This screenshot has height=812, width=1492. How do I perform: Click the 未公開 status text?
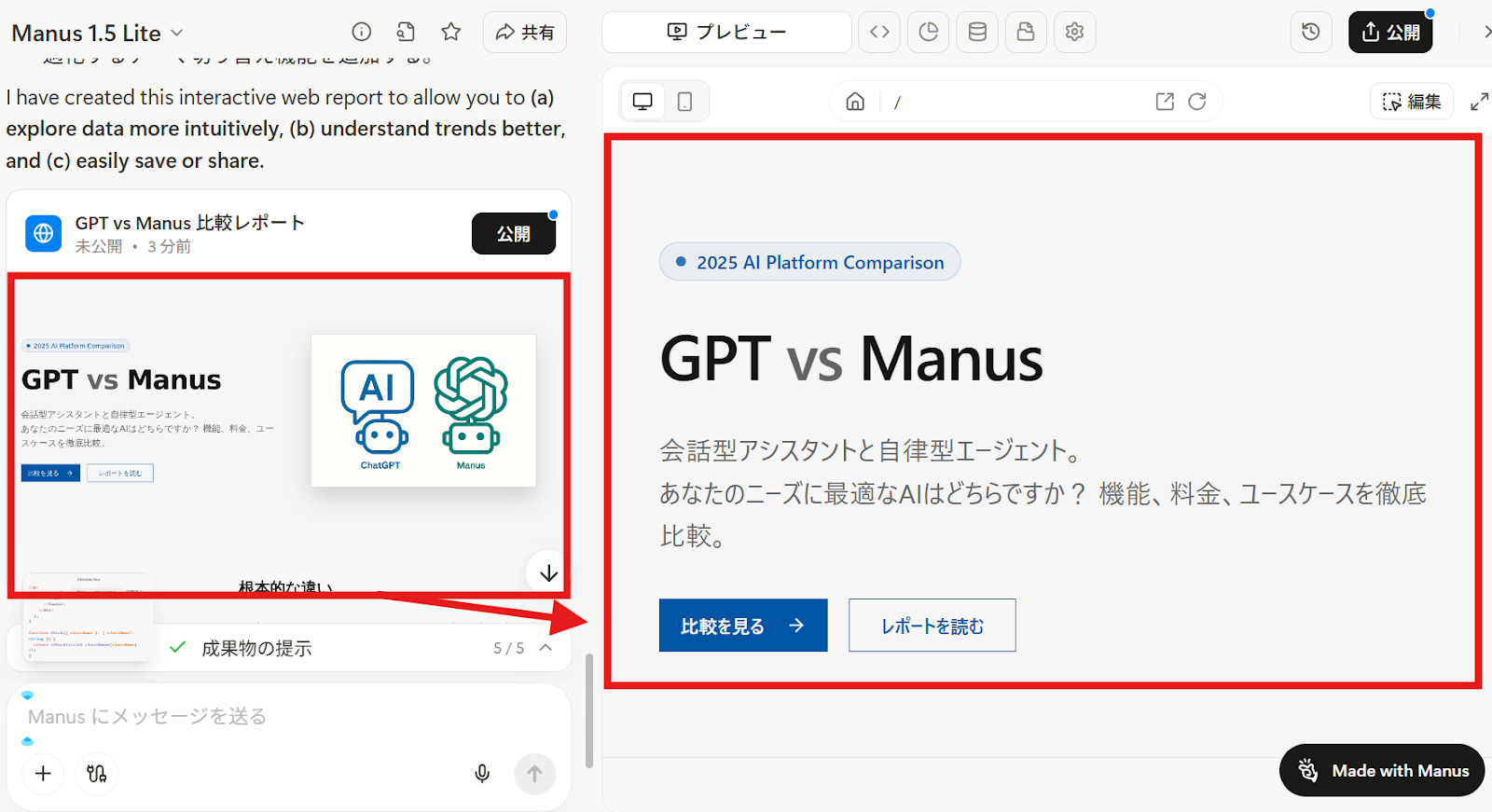(99, 246)
